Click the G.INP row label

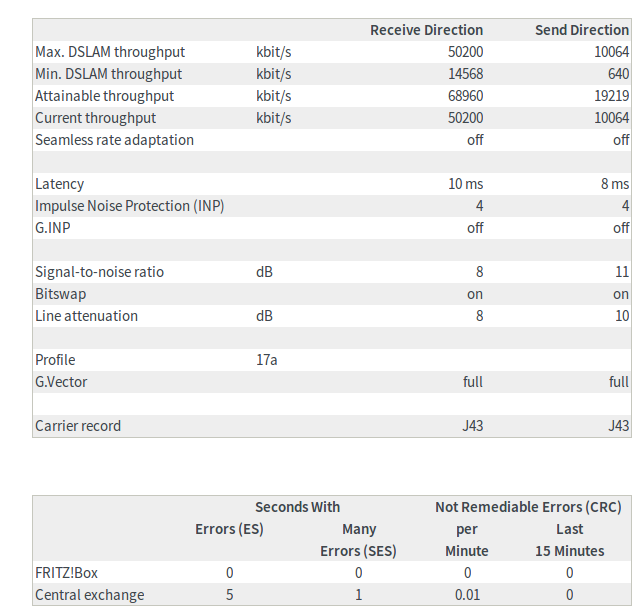pyautogui.click(x=55, y=228)
